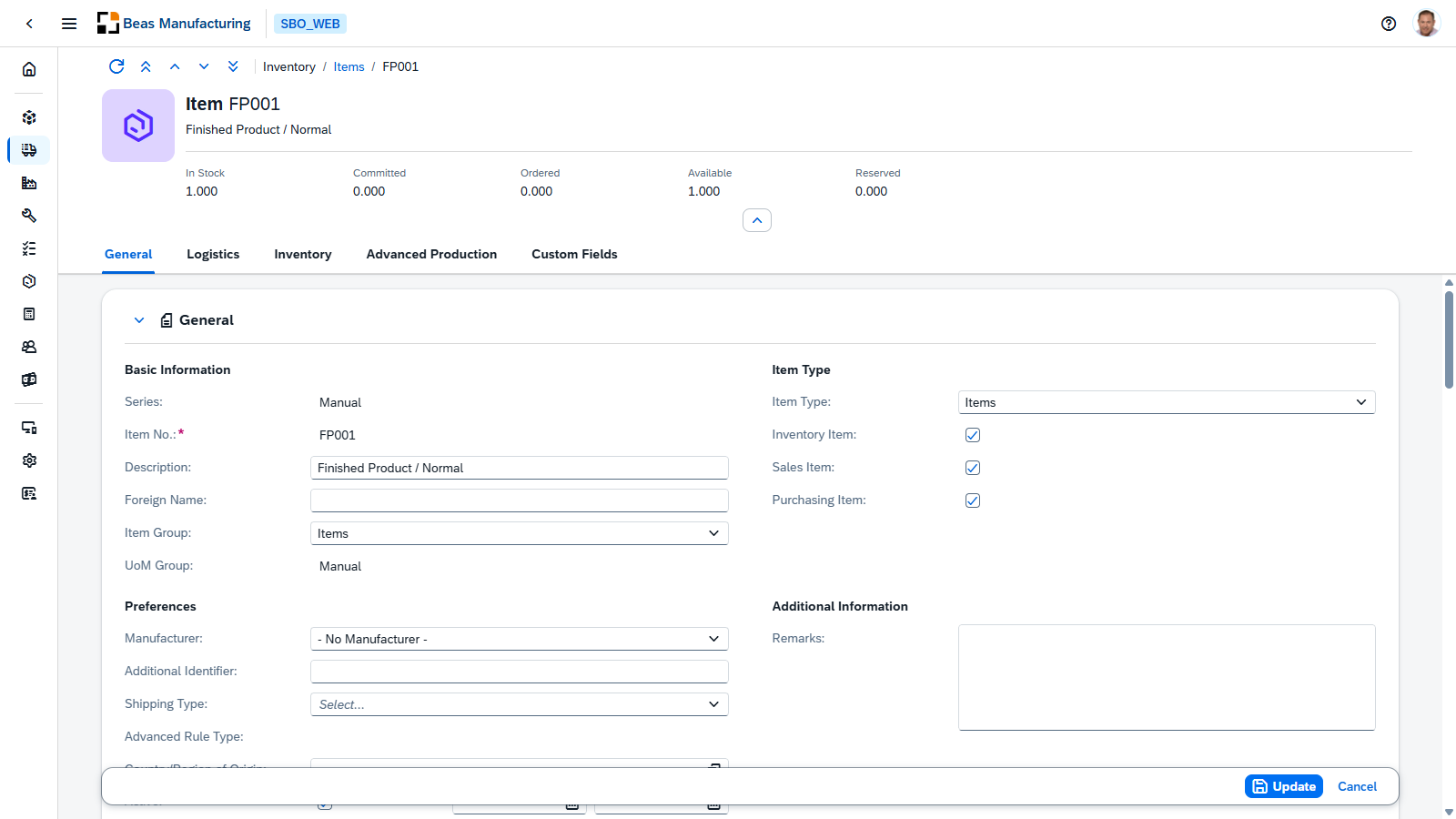Click the Items breadcrumb link
Image resolution: width=1456 pixels, height=819 pixels.
tap(349, 66)
